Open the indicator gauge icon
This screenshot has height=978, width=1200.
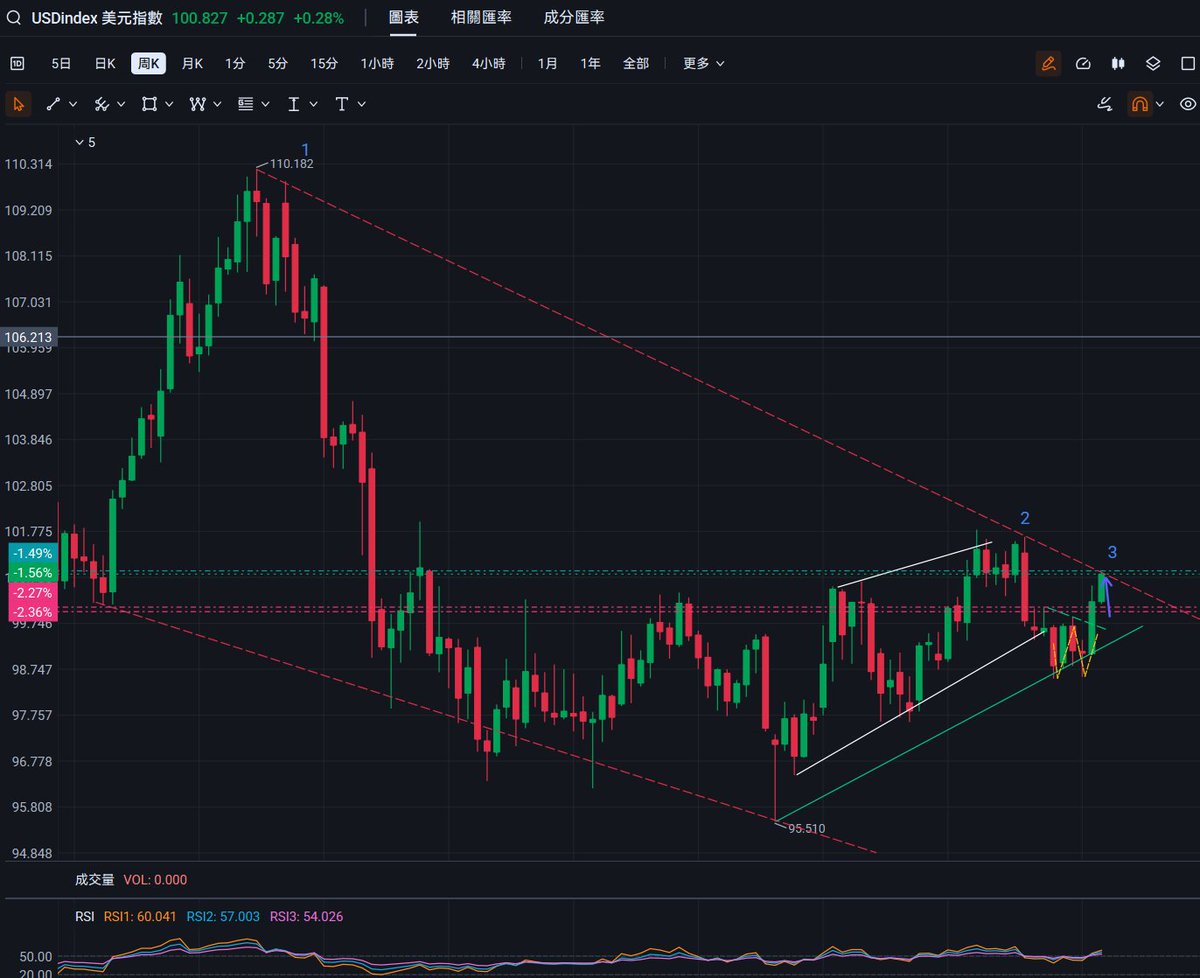pyautogui.click(x=1083, y=63)
